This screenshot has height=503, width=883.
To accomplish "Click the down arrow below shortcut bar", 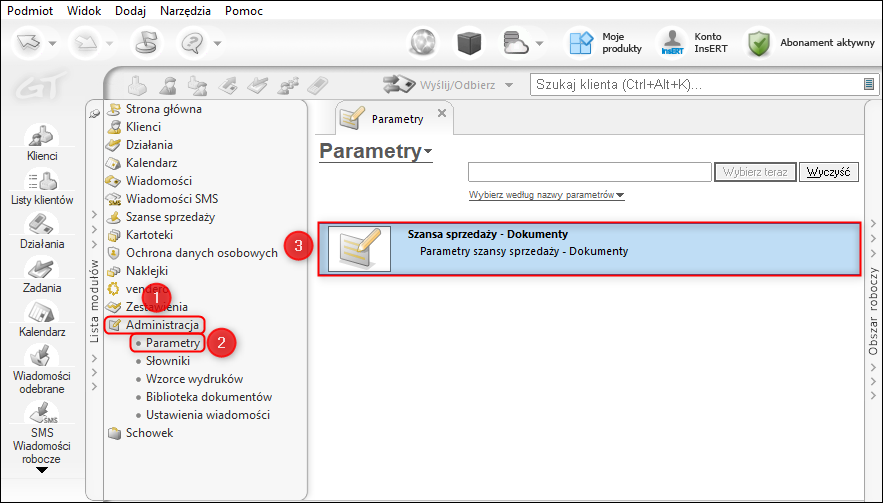I will point(42,470).
